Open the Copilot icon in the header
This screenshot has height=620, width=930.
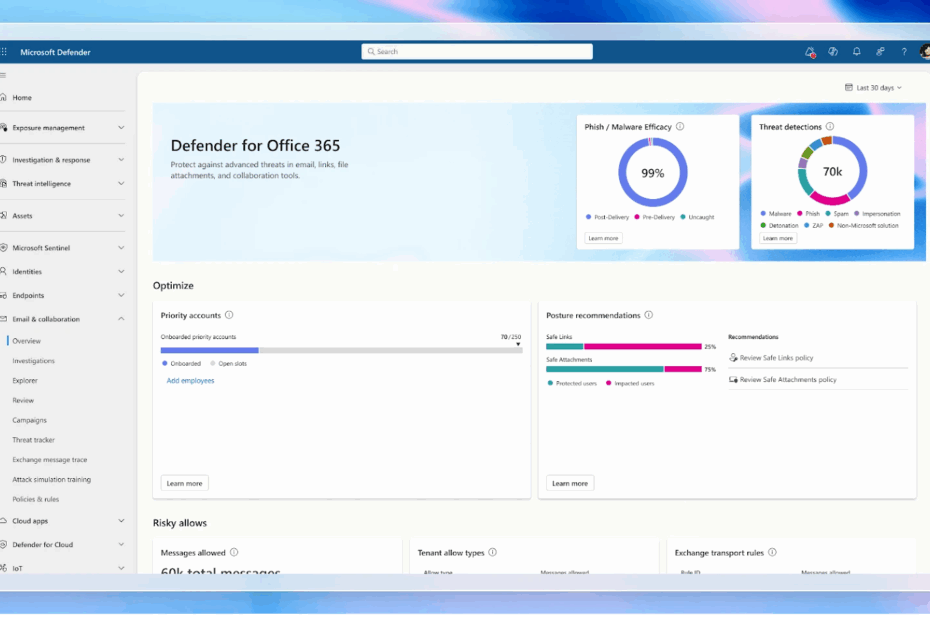pos(833,52)
